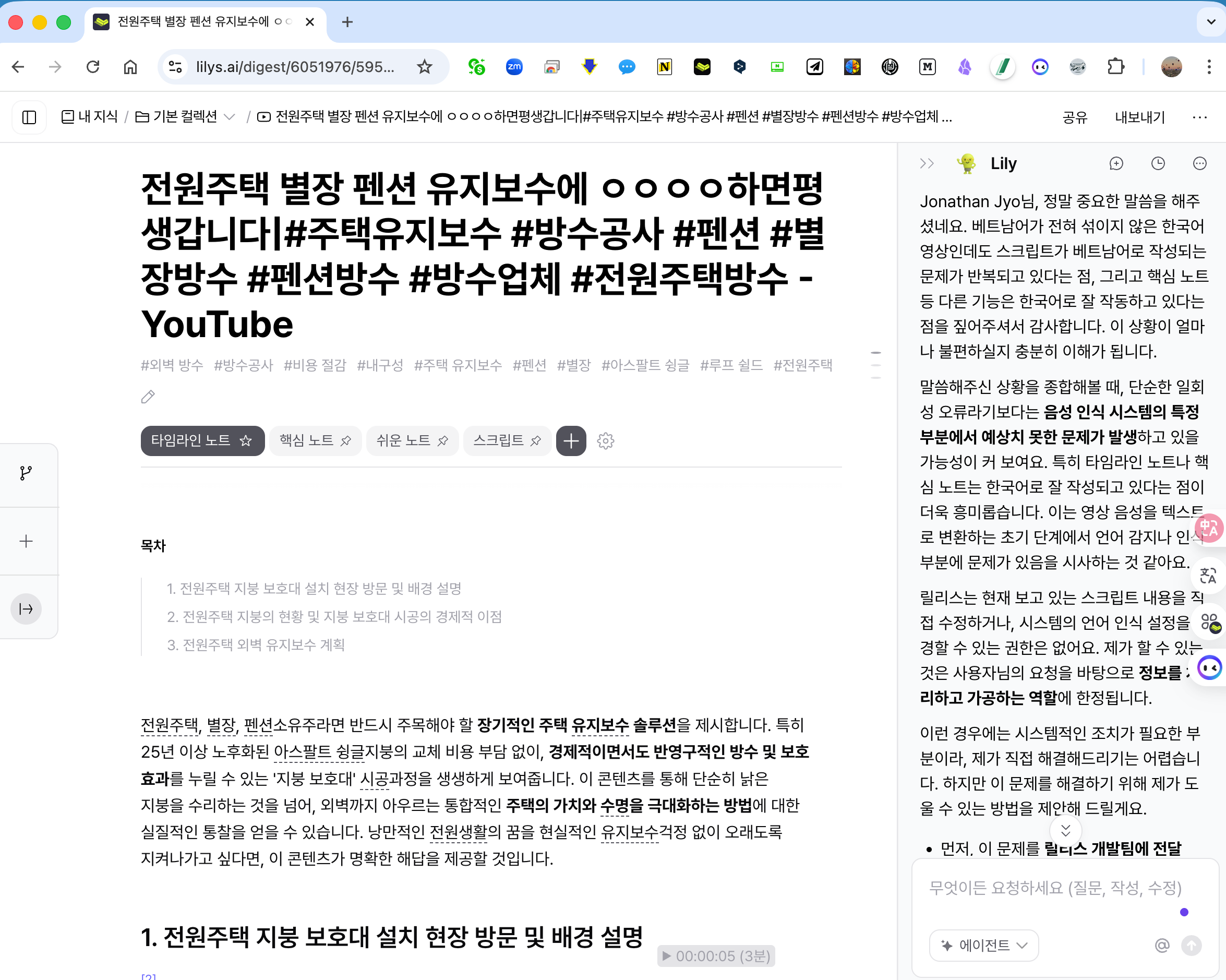Open the Lily chat more options icon
1226x980 pixels.
tap(1199, 164)
